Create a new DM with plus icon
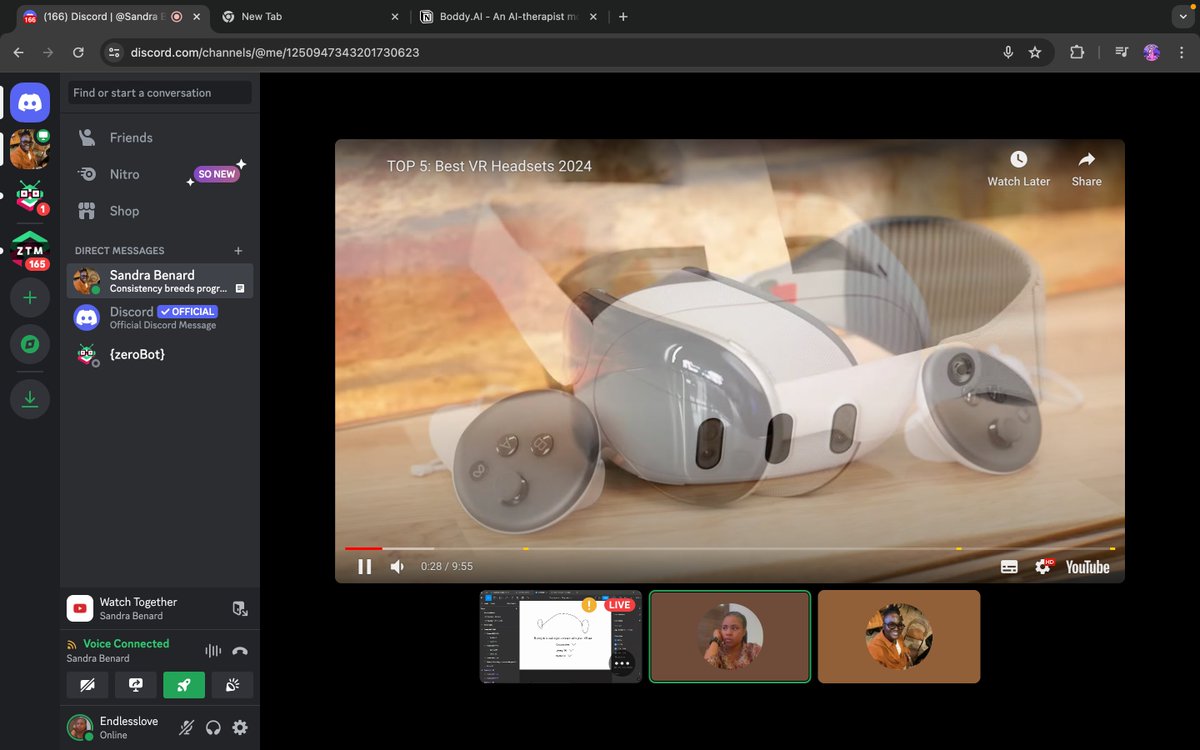Viewport: 1200px width, 750px height. point(238,251)
